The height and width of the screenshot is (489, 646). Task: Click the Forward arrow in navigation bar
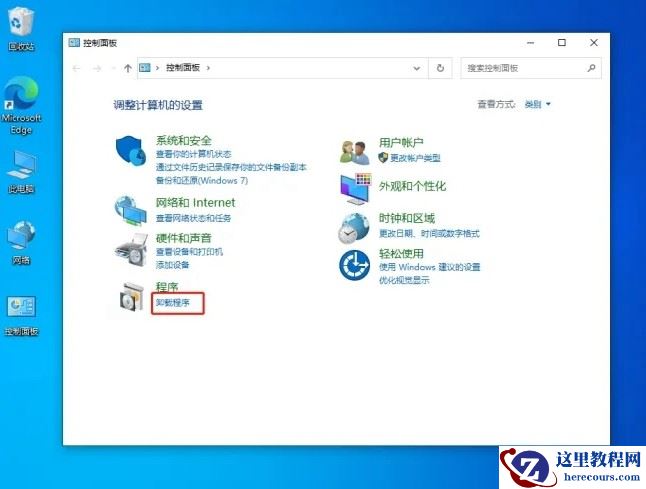[x=97, y=68]
